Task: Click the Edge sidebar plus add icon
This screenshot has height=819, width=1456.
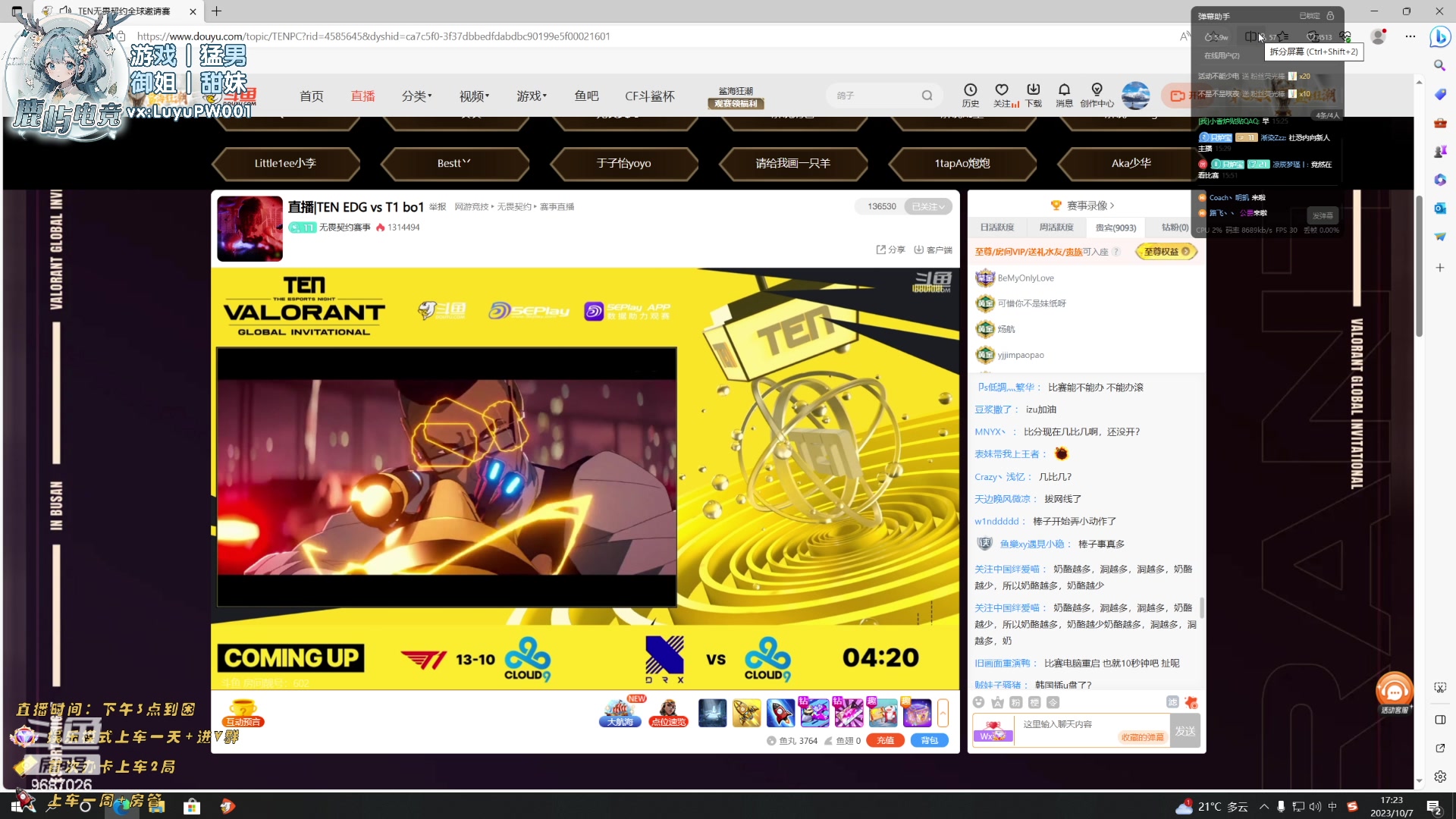Action: (x=1440, y=268)
